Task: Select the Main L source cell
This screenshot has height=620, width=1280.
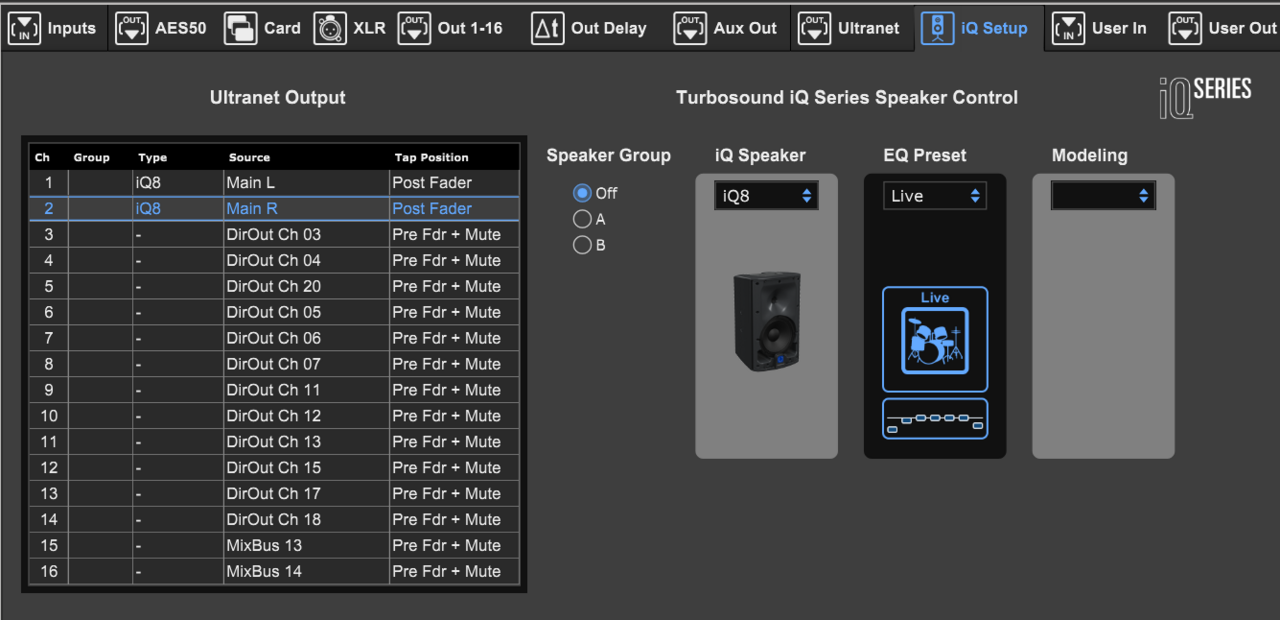Action: coord(306,183)
